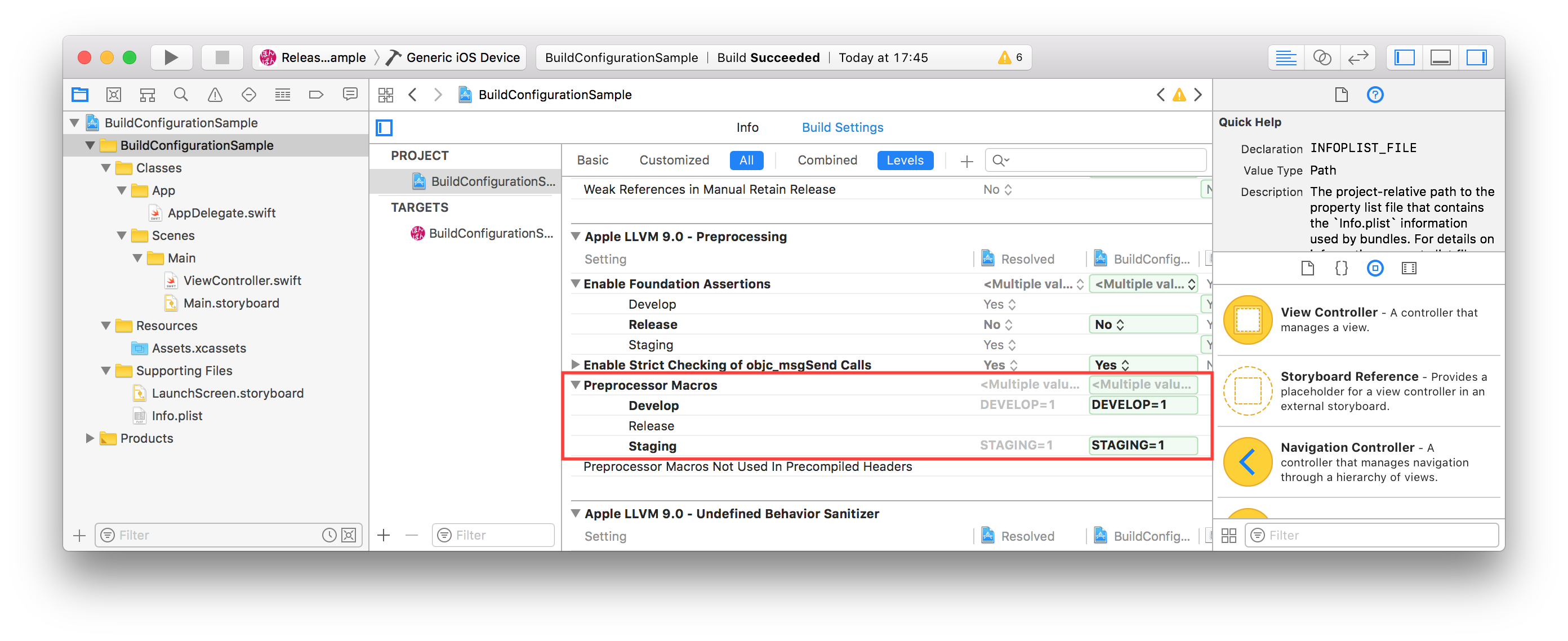The width and height of the screenshot is (1568, 641).
Task: Select the Quick Help inspector question mark icon
Action: click(x=1375, y=95)
